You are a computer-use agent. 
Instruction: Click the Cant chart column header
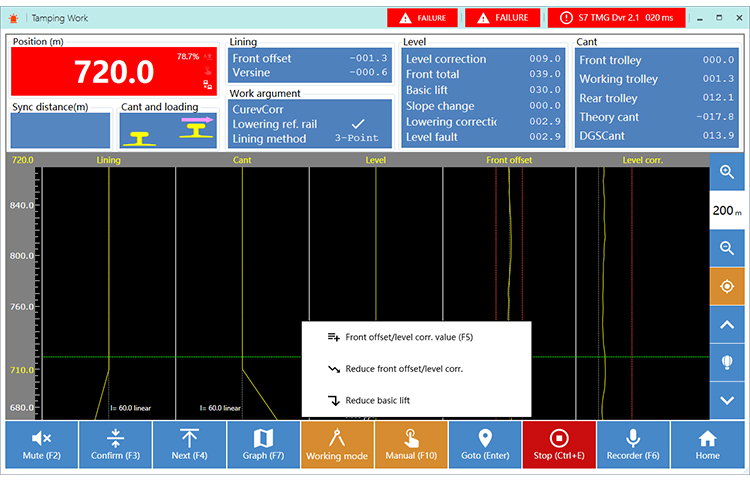click(x=242, y=160)
